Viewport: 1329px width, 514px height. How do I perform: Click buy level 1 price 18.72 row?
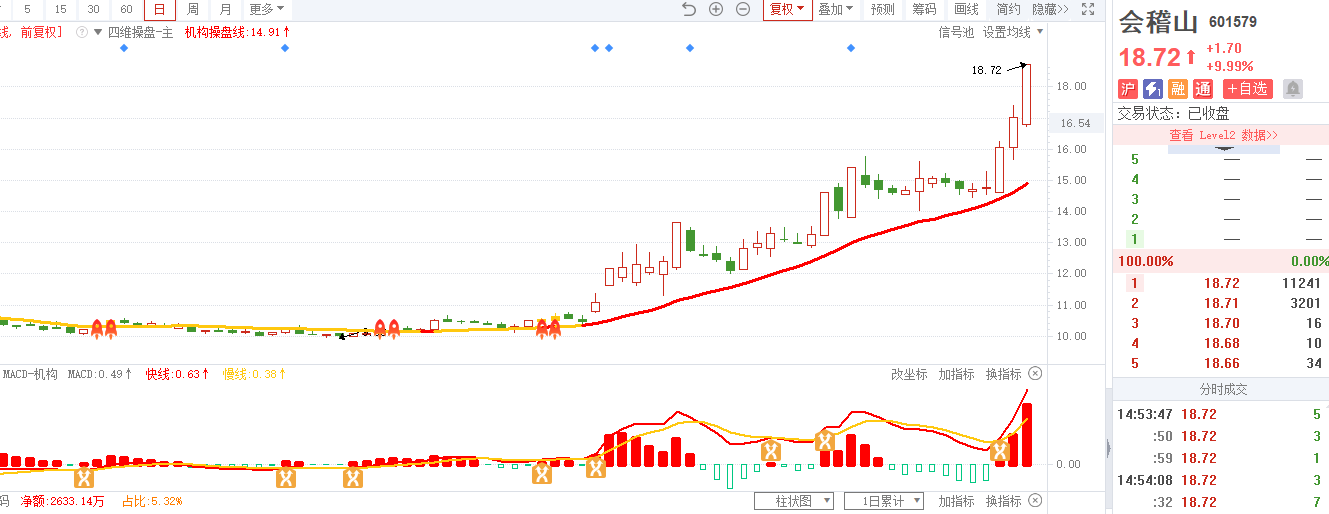[x=1221, y=283]
